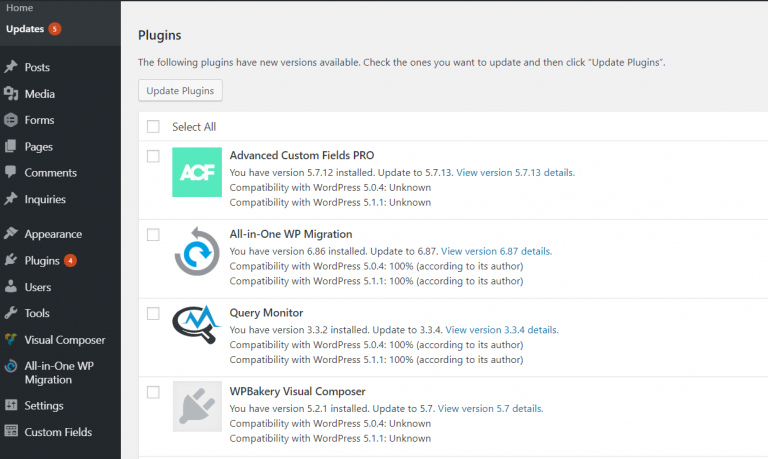Check the Advanced Custom Fields PRO checkbox
The image size is (768, 459).
click(153, 156)
